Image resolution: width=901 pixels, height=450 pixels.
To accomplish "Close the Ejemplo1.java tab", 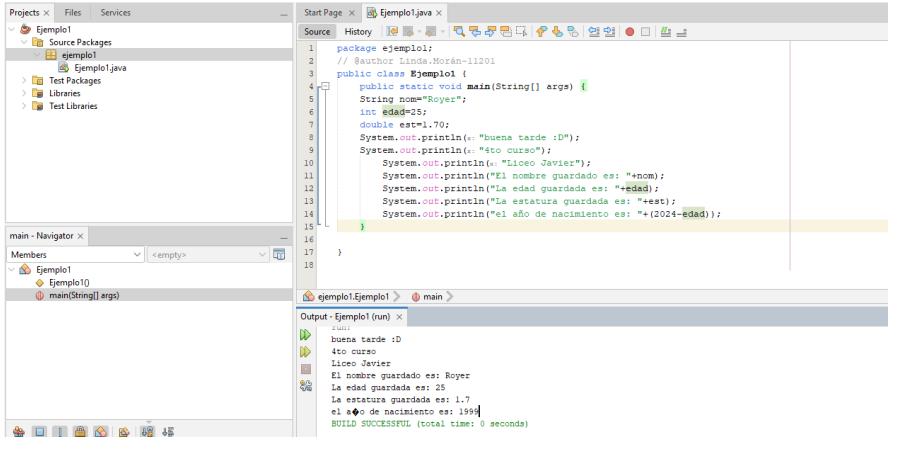I will point(439,13).
